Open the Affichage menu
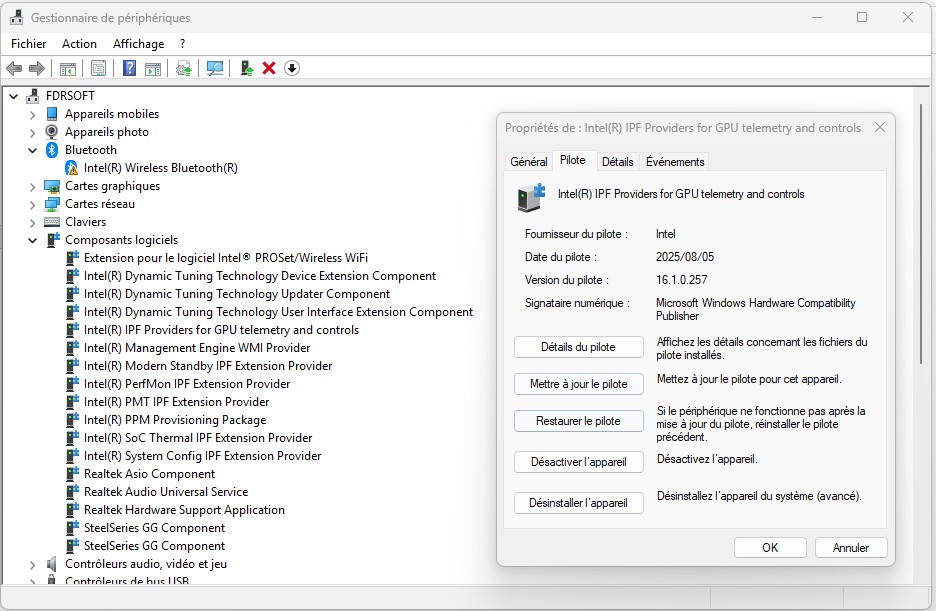 [138, 44]
